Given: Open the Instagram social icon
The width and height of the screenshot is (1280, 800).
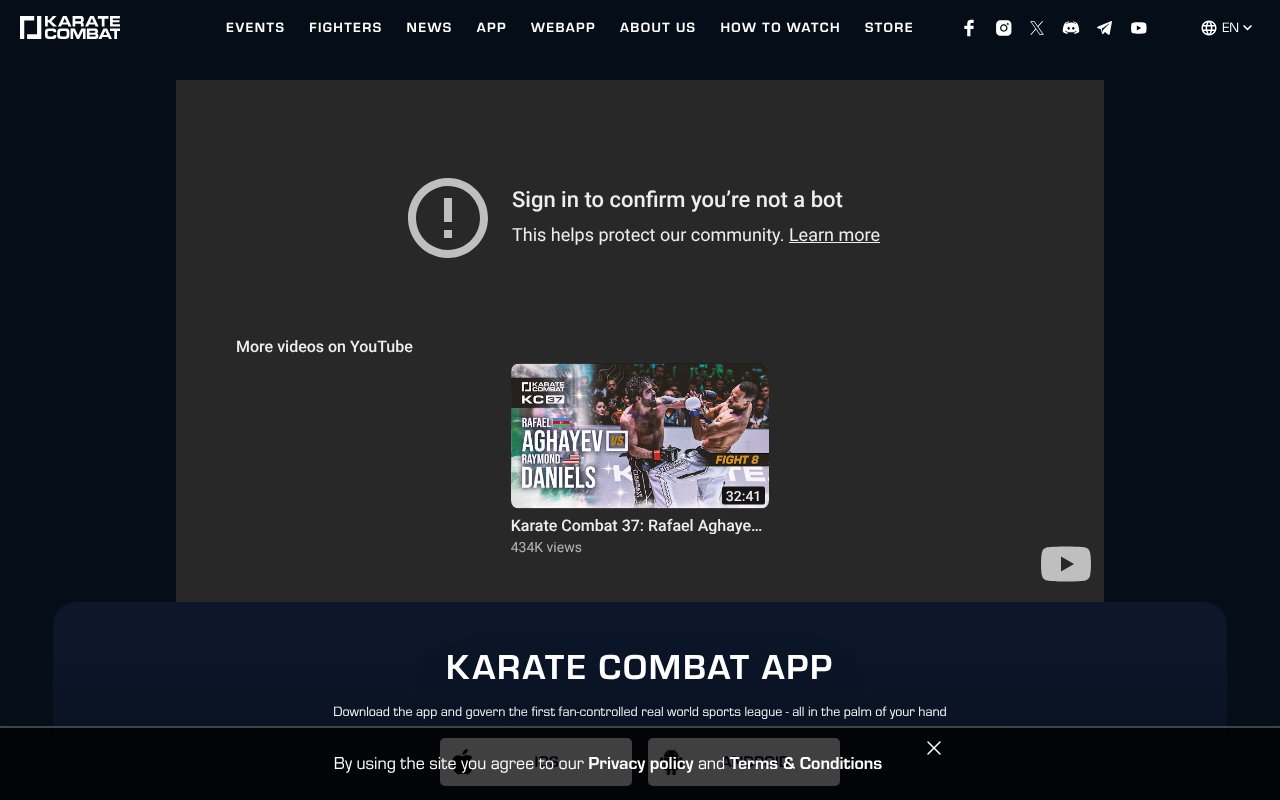Looking at the screenshot, I should [1003, 27].
